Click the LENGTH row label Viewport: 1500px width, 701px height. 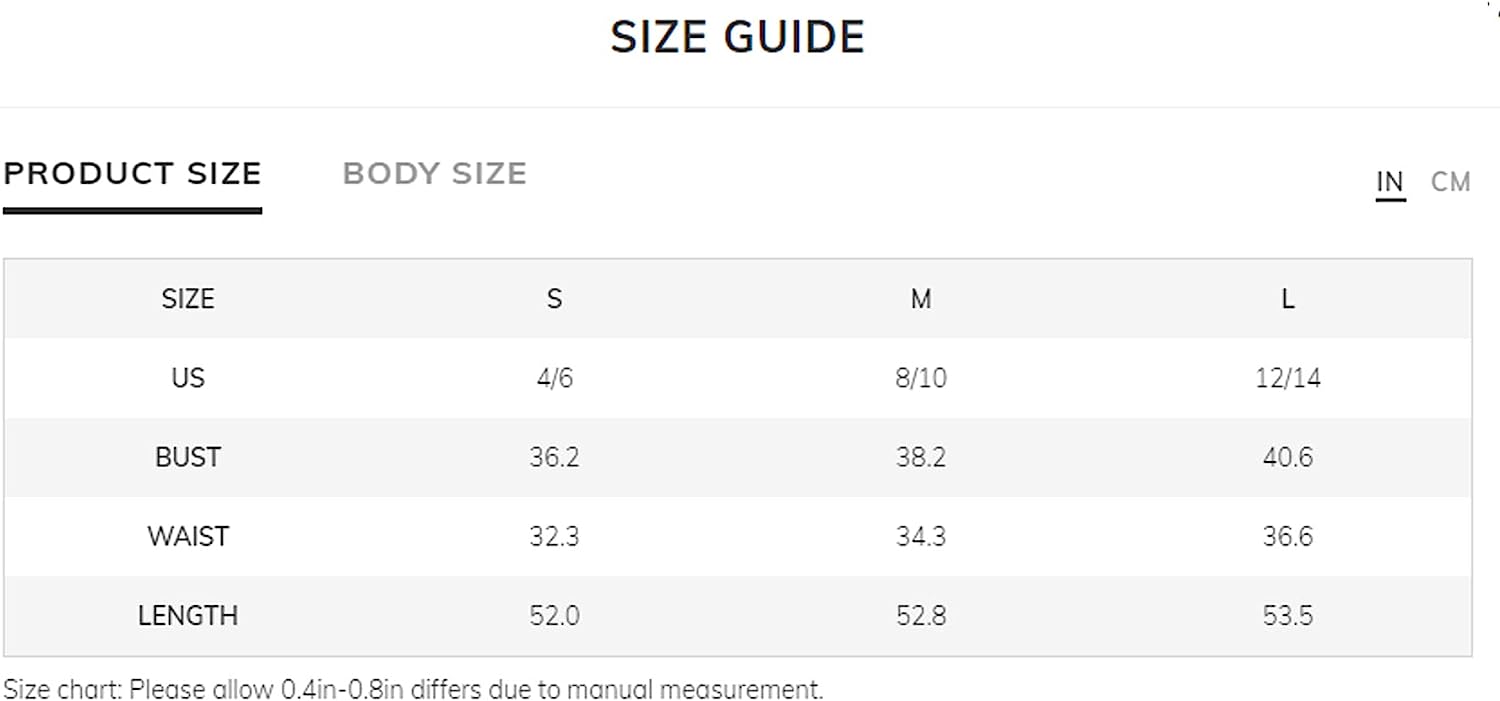[188, 615]
